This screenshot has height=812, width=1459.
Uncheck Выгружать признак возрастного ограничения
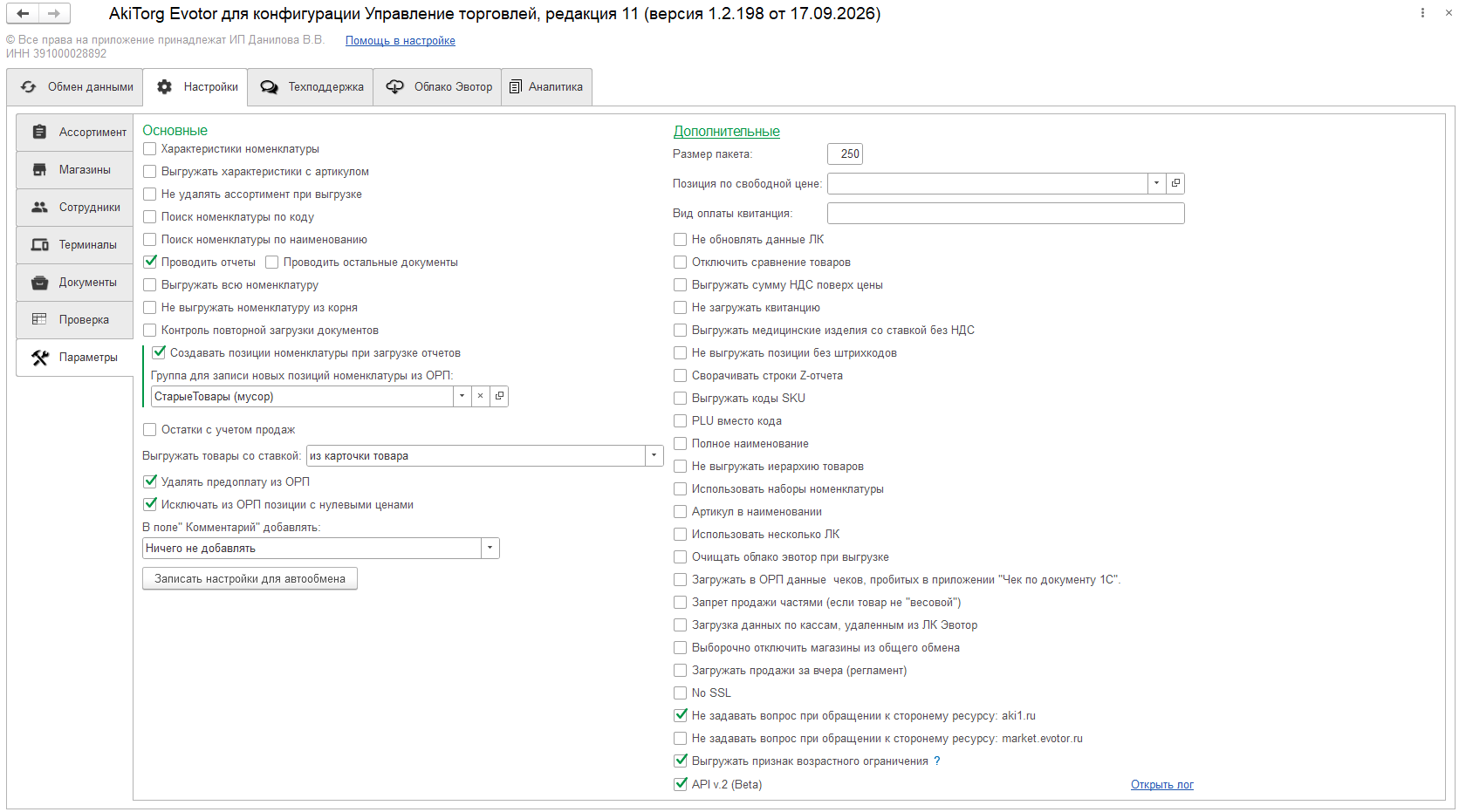coord(681,761)
